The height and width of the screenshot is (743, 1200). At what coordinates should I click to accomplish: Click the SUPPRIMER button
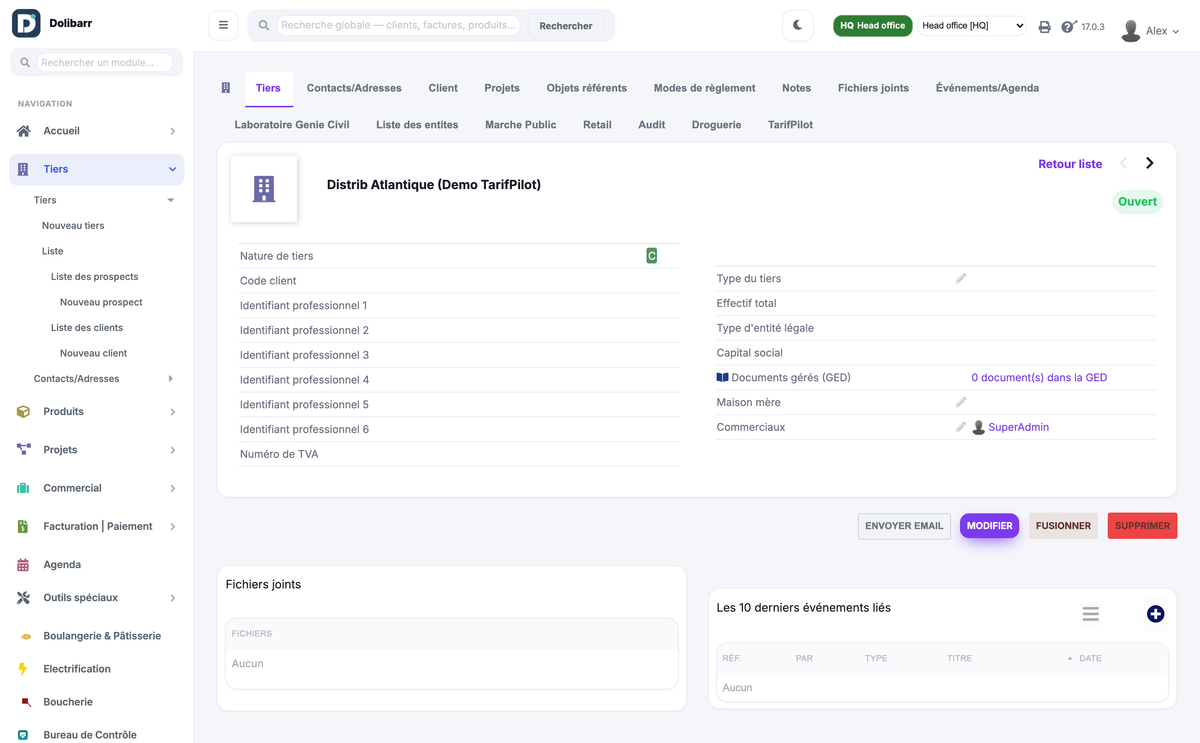click(1142, 526)
